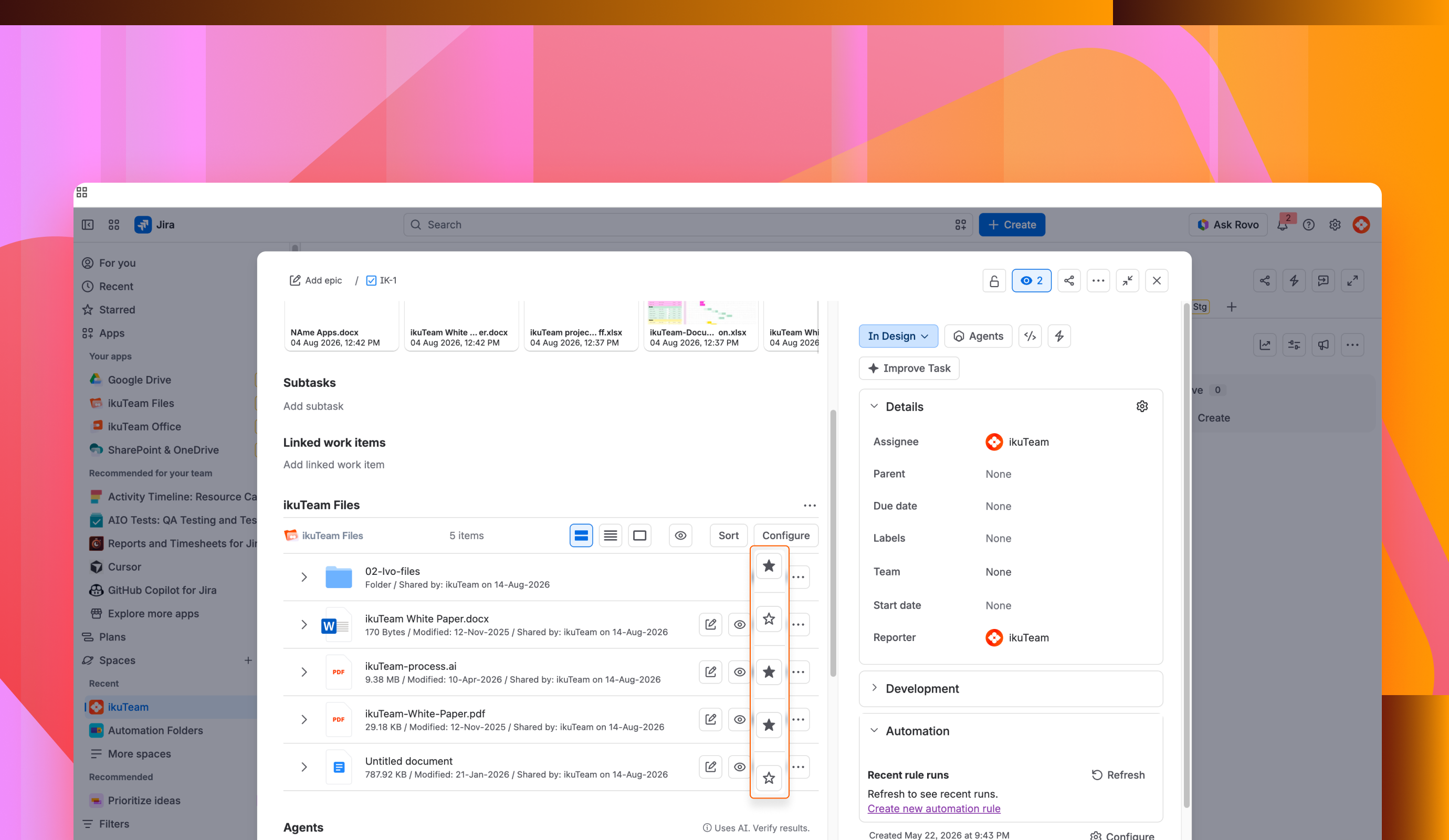This screenshot has width=1449, height=840.
Task: Click the lock icon in issue header
Action: click(994, 280)
